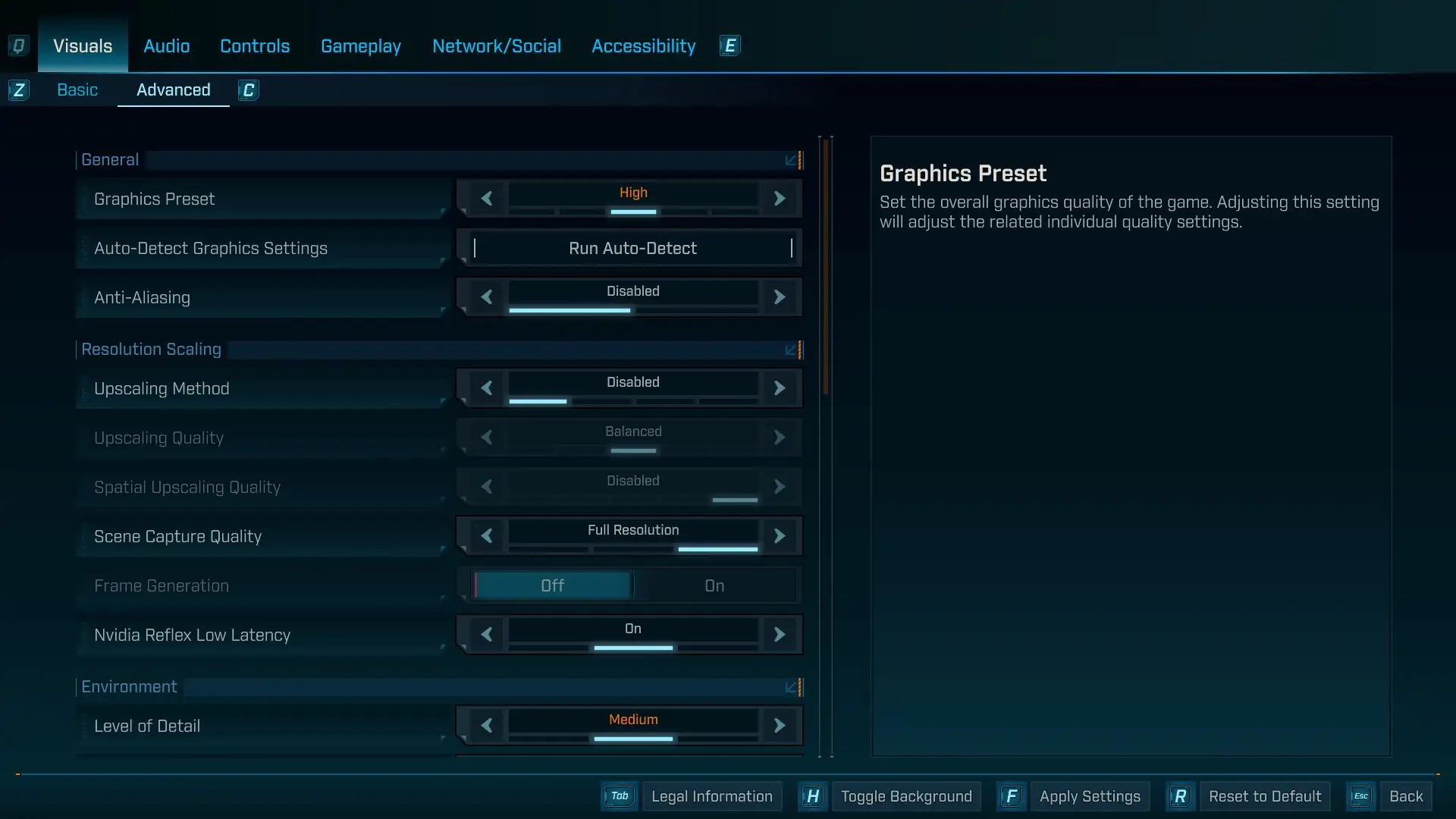Select the Anti-Aliasing row label
Viewport: 1456px width, 819px height.
[x=262, y=297]
